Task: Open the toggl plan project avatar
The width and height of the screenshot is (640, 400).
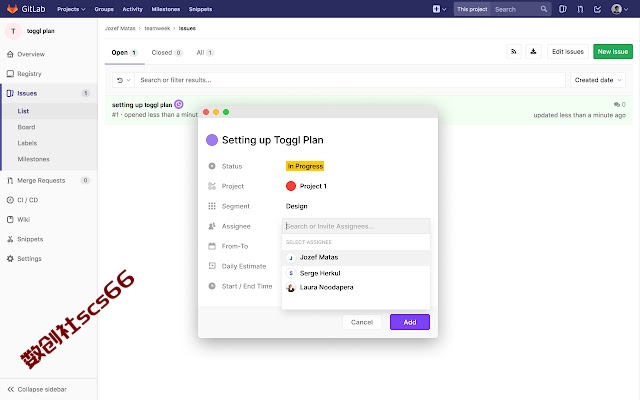Action: (x=13, y=31)
